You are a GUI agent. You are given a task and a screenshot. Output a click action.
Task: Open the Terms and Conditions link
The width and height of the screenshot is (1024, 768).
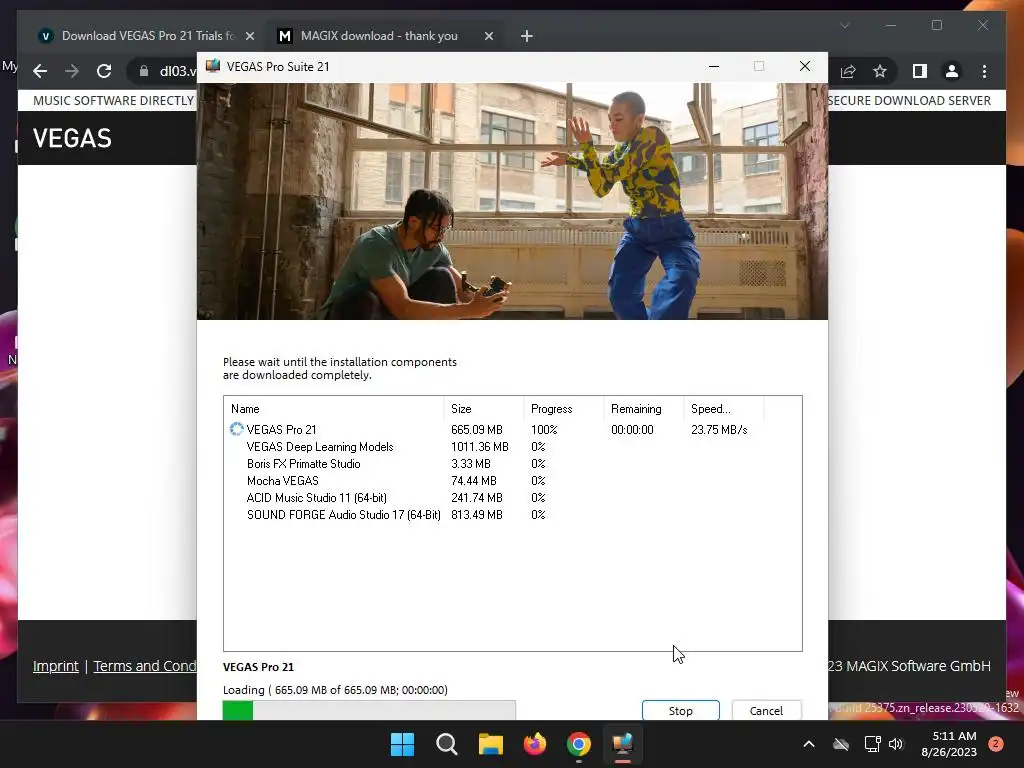(x=144, y=666)
